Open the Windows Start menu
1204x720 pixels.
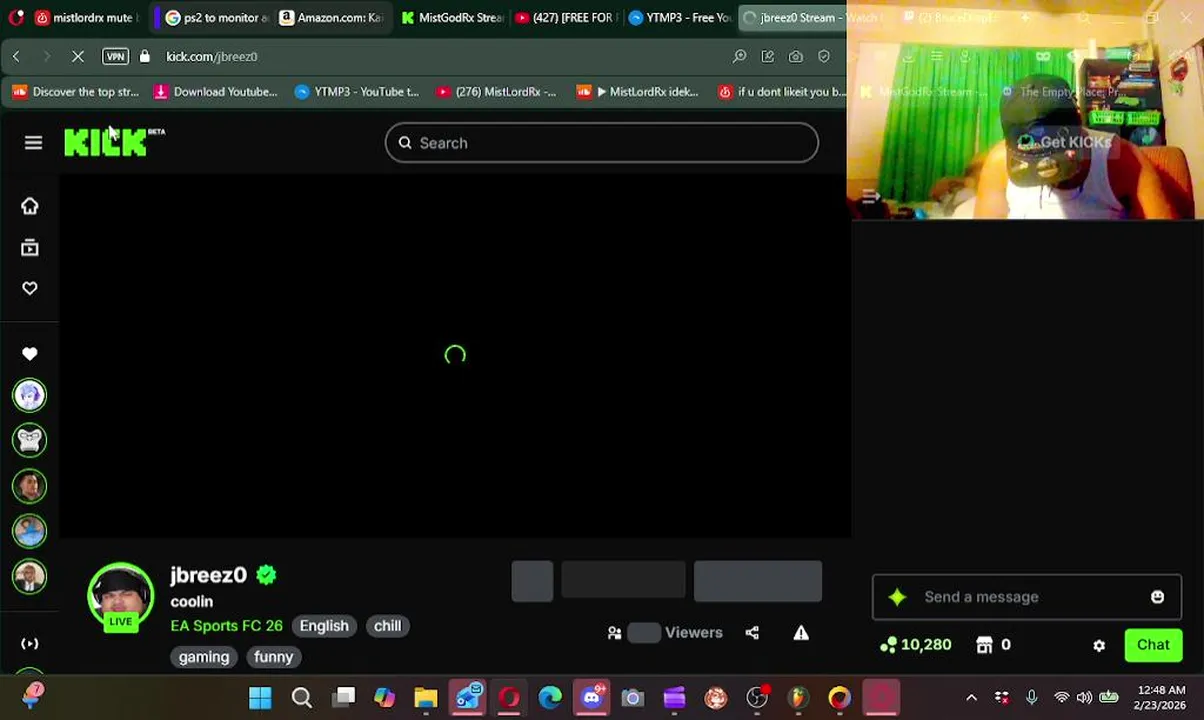[x=260, y=698]
